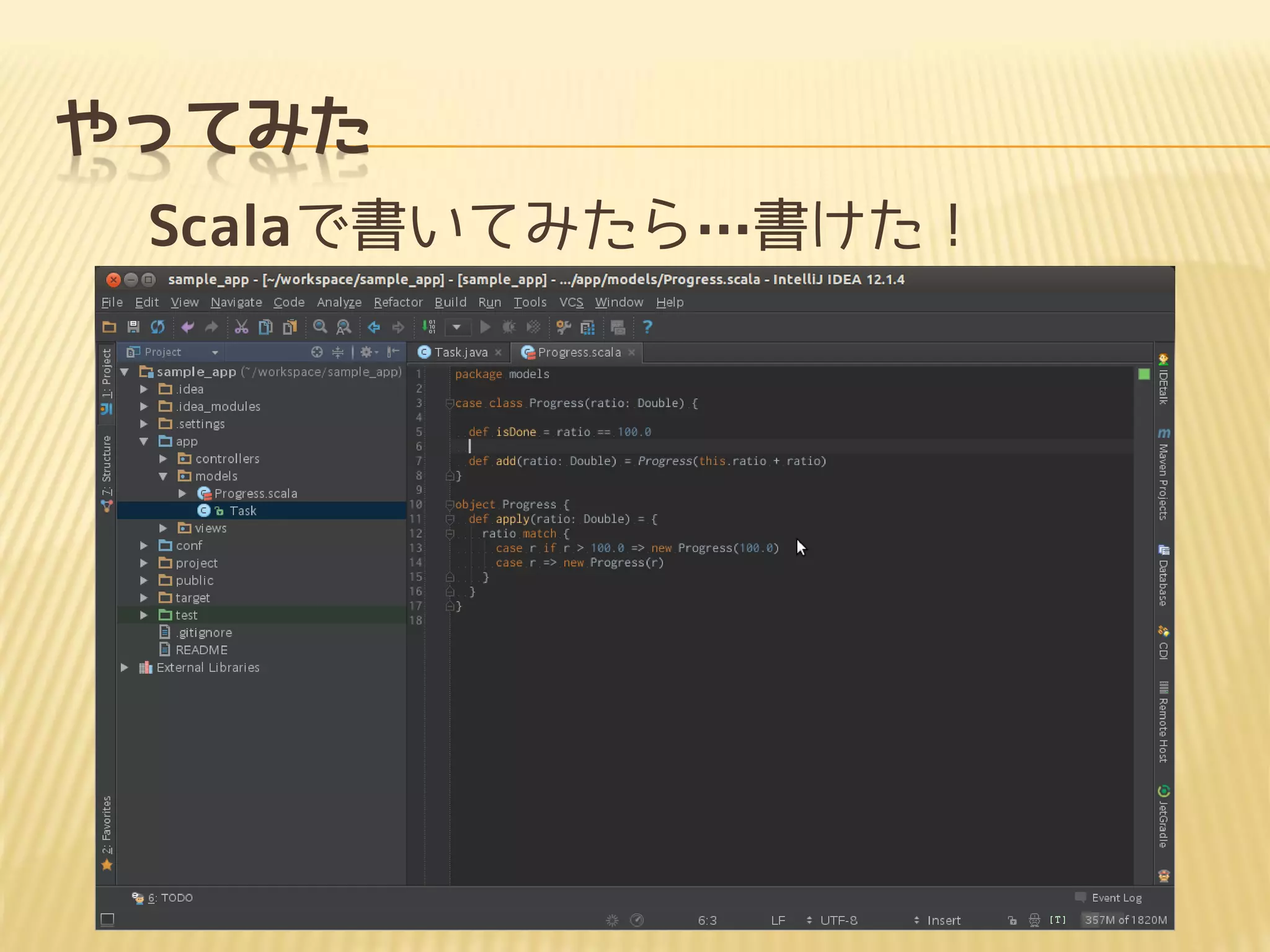The height and width of the screenshot is (952, 1270).
Task: Click the Open folder toolbar icon
Action: point(110,327)
